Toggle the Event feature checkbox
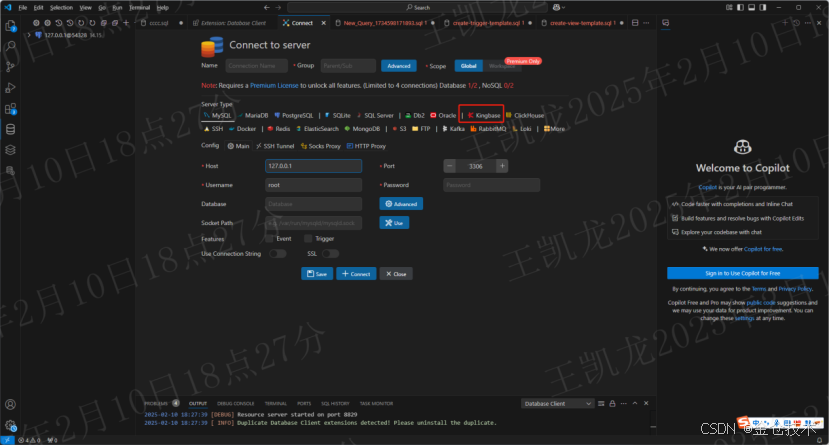The width and height of the screenshot is (829, 445). click(269, 239)
